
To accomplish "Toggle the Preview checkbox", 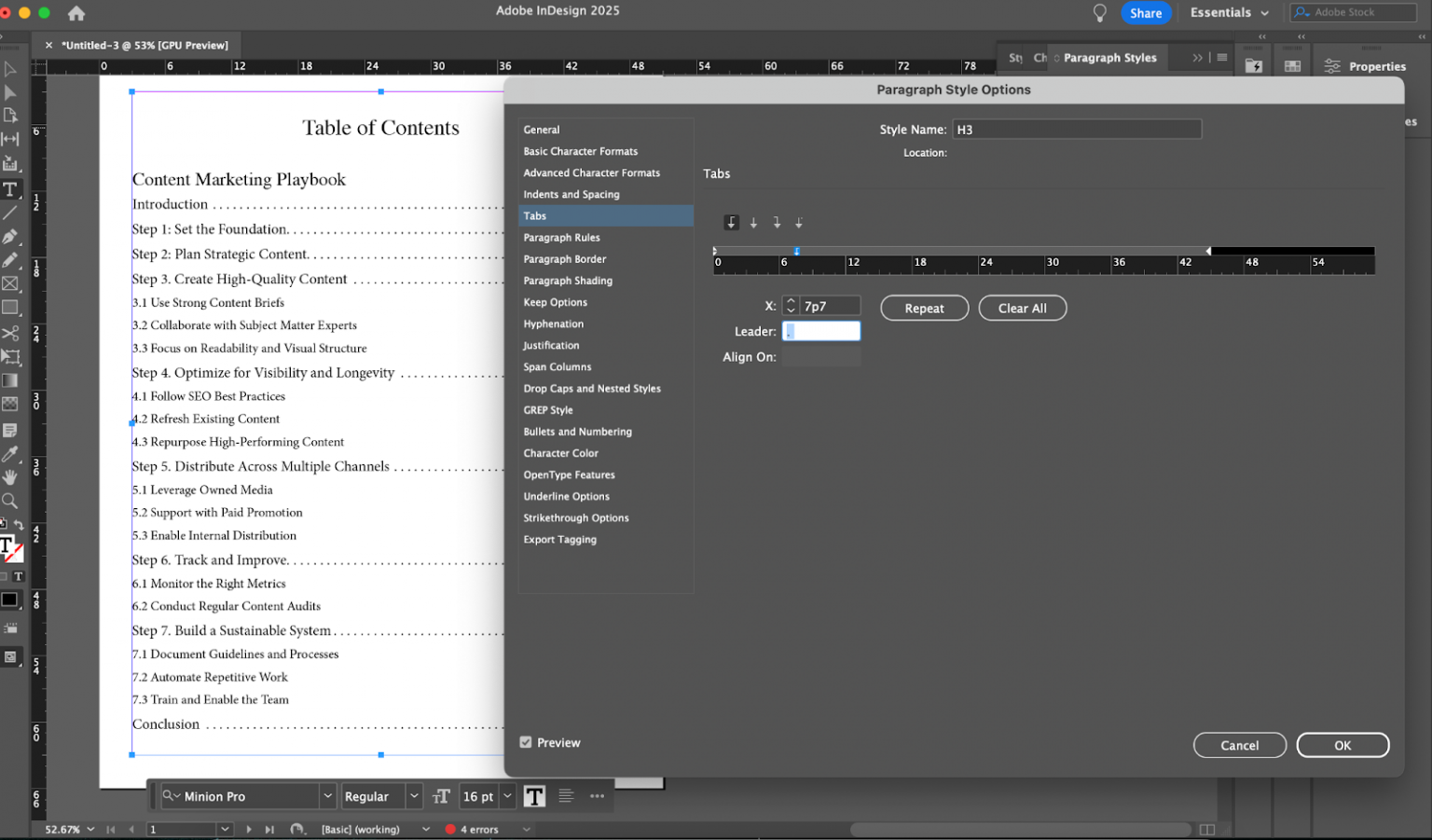I will (x=526, y=743).
